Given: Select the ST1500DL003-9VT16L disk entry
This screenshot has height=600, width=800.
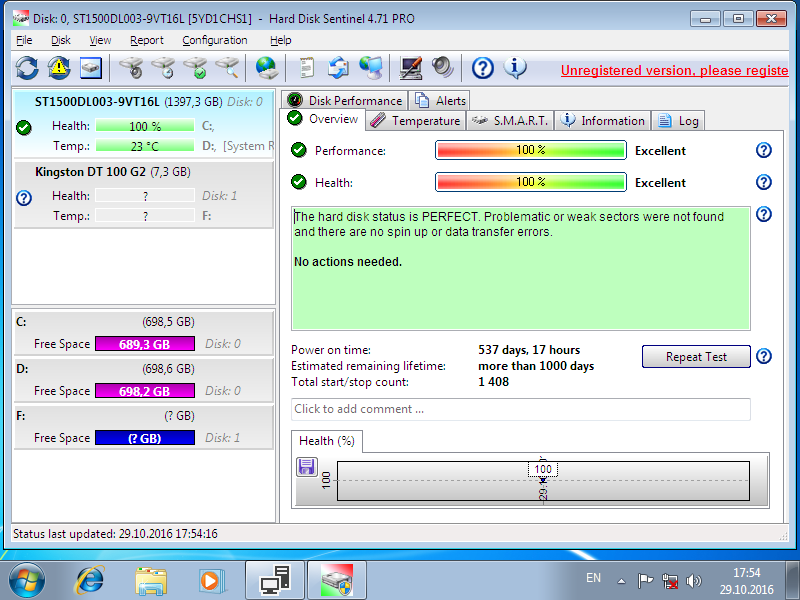Looking at the screenshot, I should click(x=143, y=123).
